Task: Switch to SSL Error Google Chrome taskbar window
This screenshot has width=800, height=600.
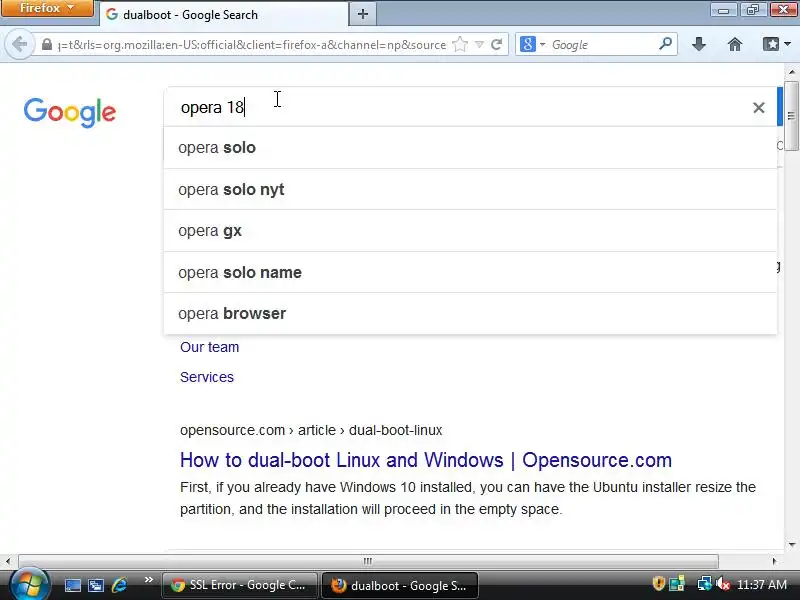Action: (x=240, y=585)
